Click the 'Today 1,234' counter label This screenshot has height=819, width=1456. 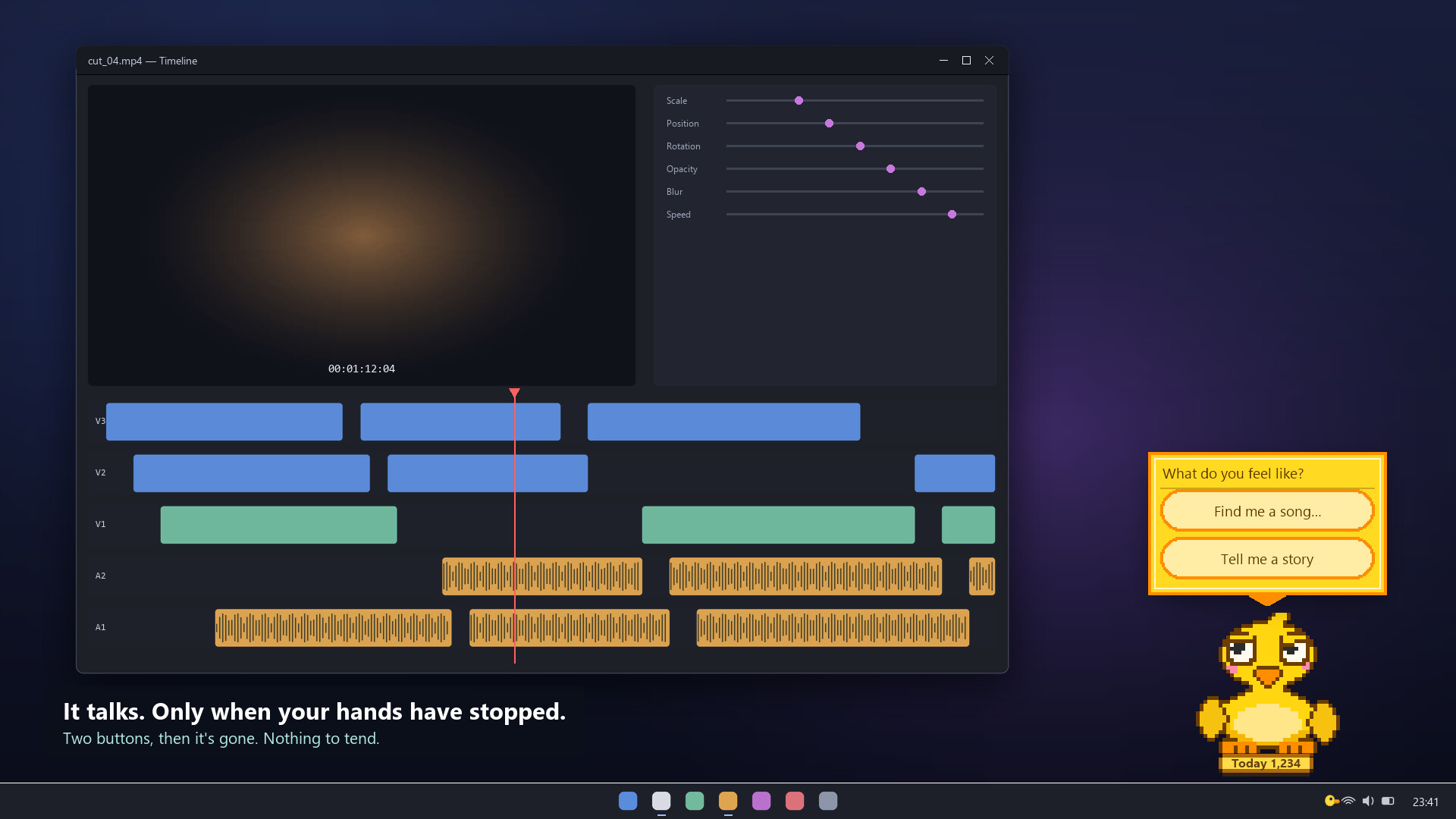click(1266, 763)
